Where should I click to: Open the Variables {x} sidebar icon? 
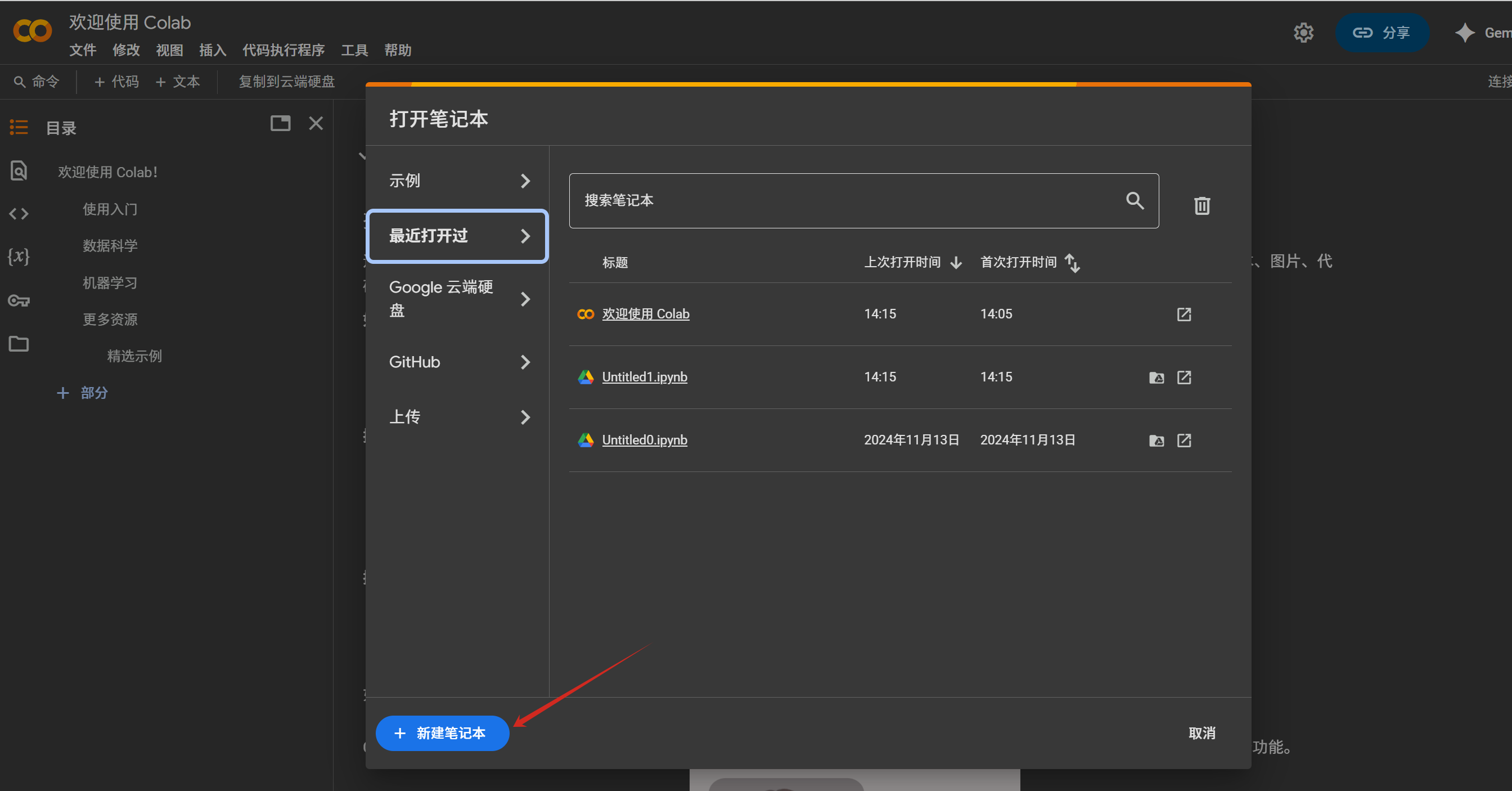coord(19,256)
